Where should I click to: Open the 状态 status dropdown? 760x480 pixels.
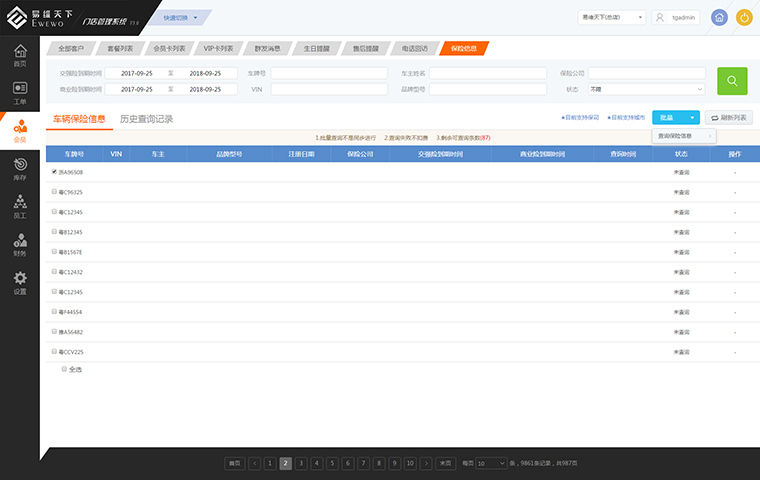(x=646, y=89)
